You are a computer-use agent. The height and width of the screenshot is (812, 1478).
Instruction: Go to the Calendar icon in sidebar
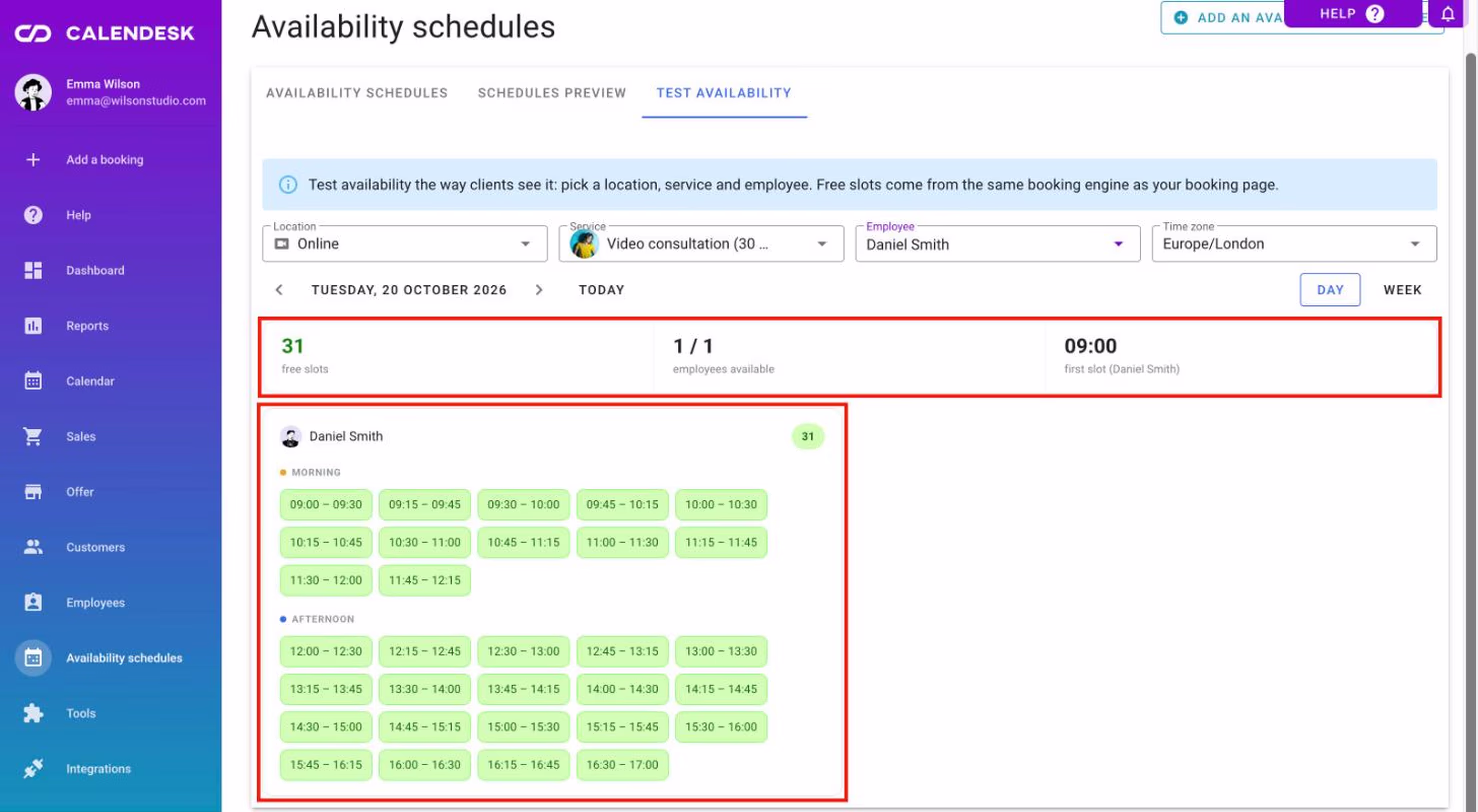pos(33,381)
